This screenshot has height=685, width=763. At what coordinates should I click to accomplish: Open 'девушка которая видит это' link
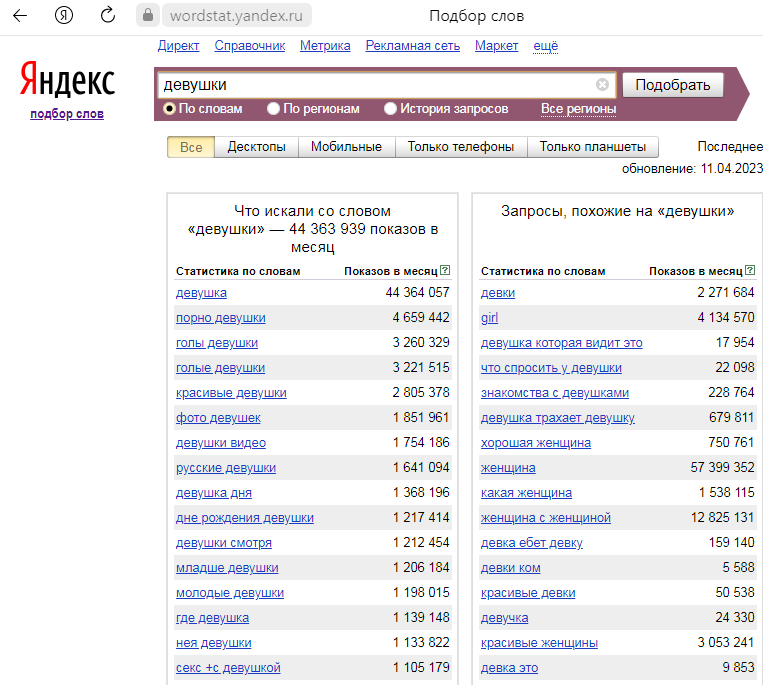(x=562, y=343)
